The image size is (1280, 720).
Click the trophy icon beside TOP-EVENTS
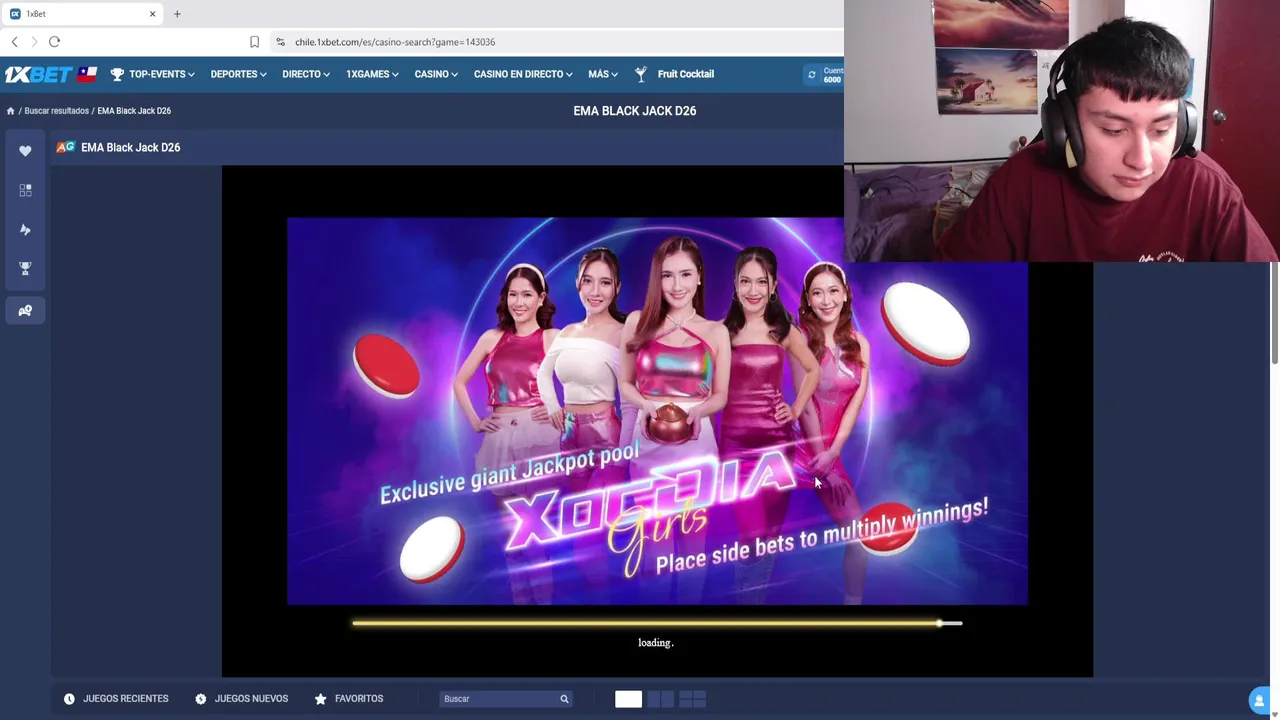tap(117, 74)
